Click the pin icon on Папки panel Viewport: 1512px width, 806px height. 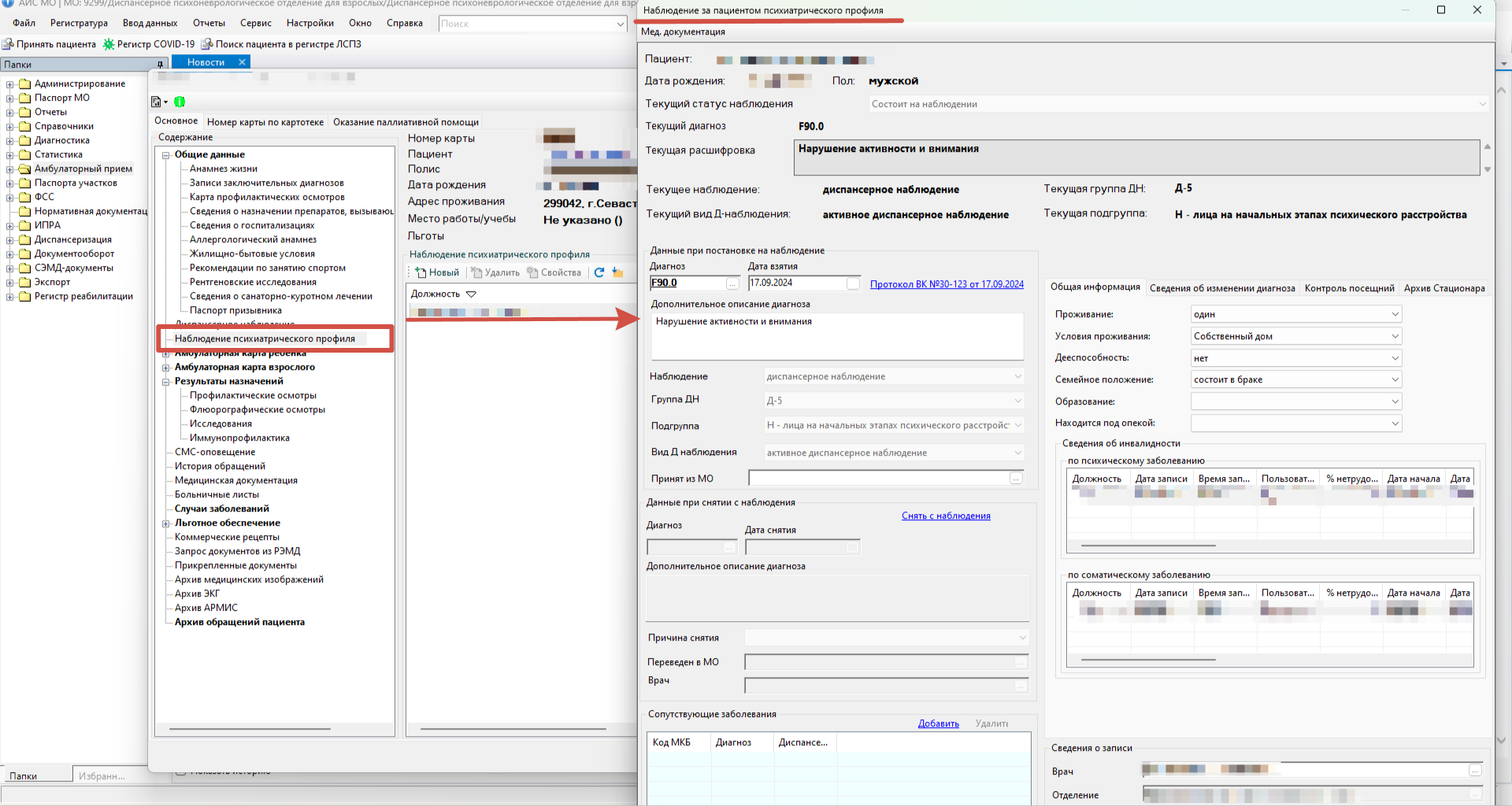click(160, 65)
